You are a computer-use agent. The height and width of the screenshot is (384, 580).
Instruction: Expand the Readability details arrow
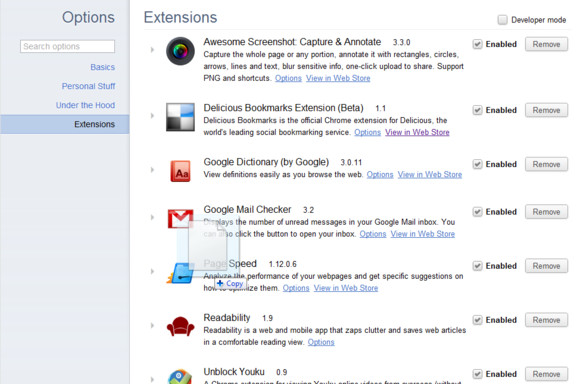(x=152, y=326)
